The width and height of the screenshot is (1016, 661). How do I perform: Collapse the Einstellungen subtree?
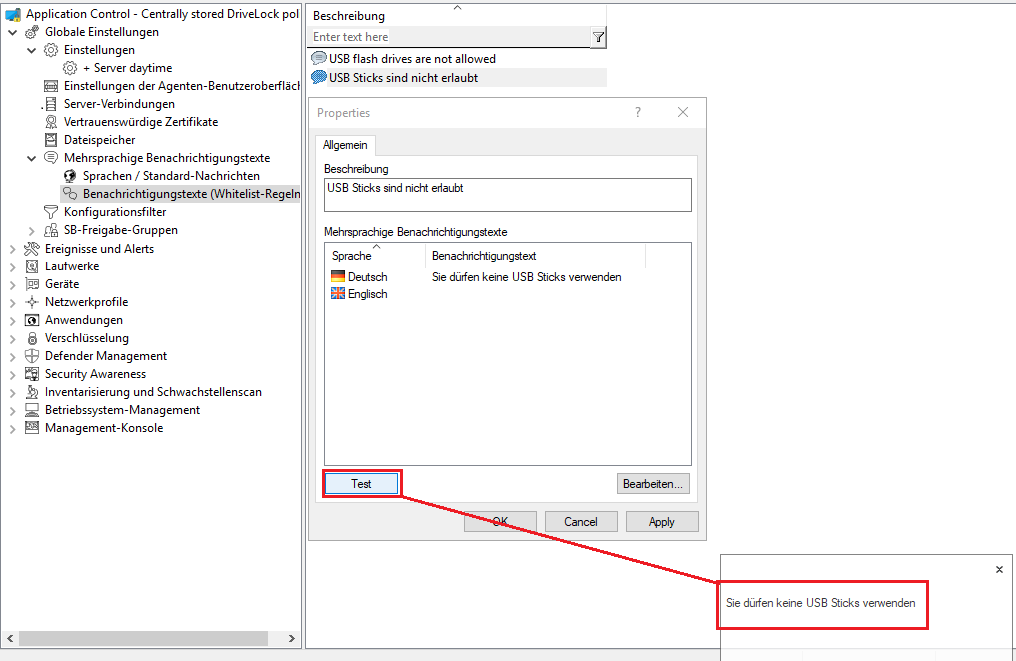(x=31, y=50)
